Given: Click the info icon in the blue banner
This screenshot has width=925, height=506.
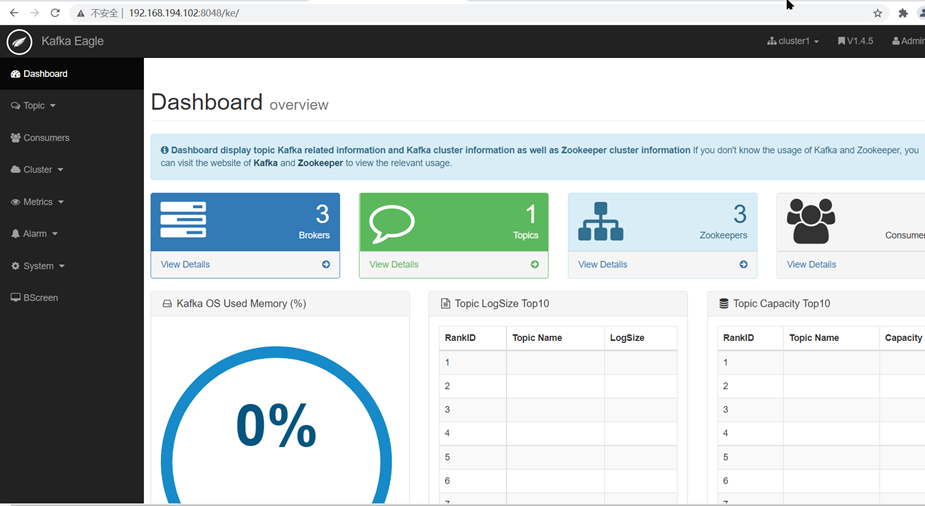Looking at the screenshot, I should click(165, 150).
